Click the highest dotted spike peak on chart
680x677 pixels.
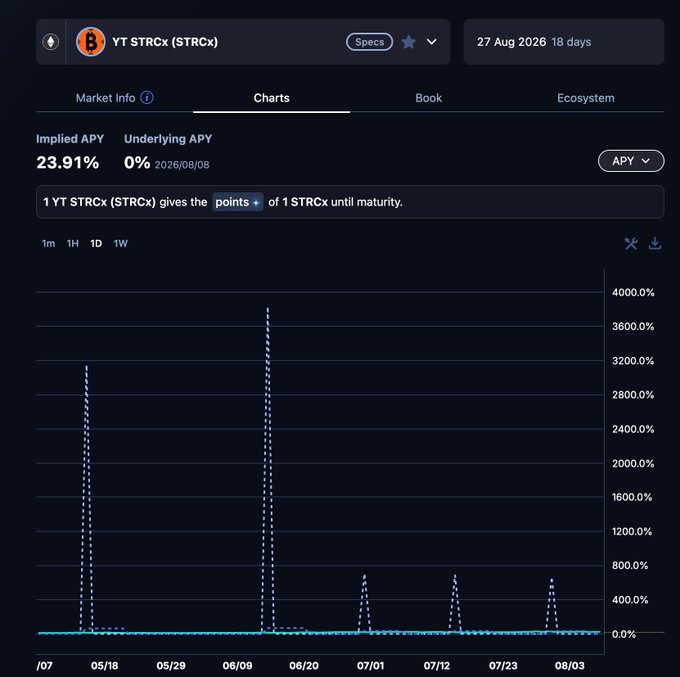point(268,308)
